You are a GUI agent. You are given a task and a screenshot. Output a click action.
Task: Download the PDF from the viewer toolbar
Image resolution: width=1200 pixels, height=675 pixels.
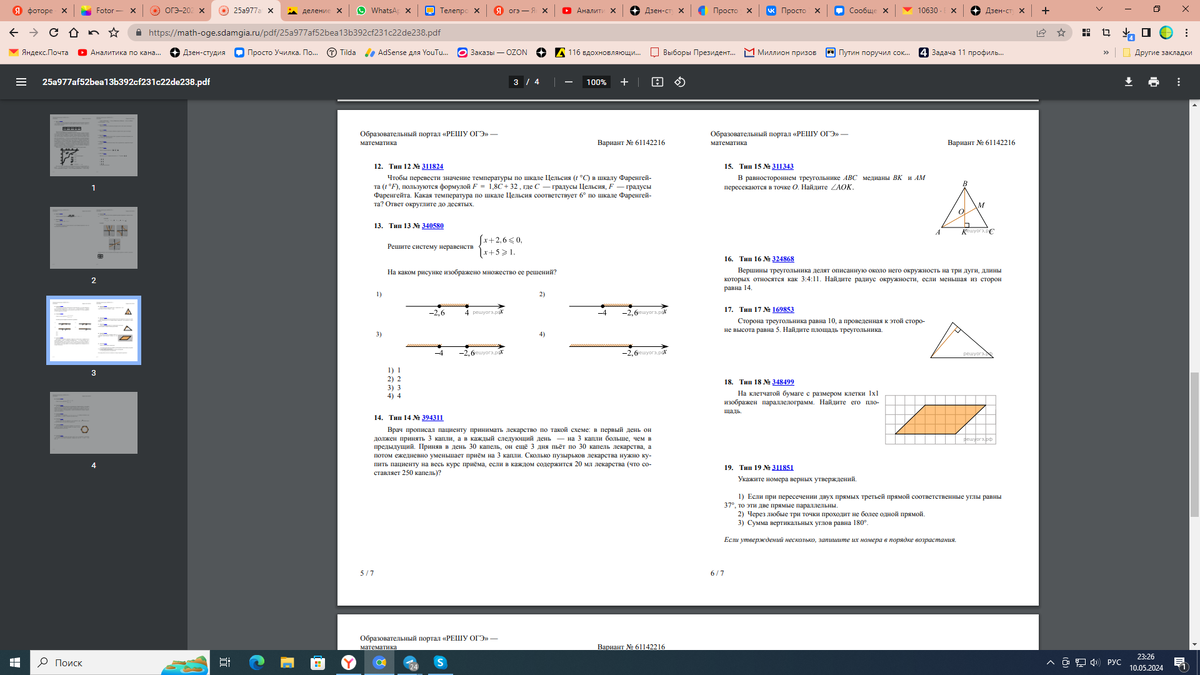pyautogui.click(x=1129, y=82)
